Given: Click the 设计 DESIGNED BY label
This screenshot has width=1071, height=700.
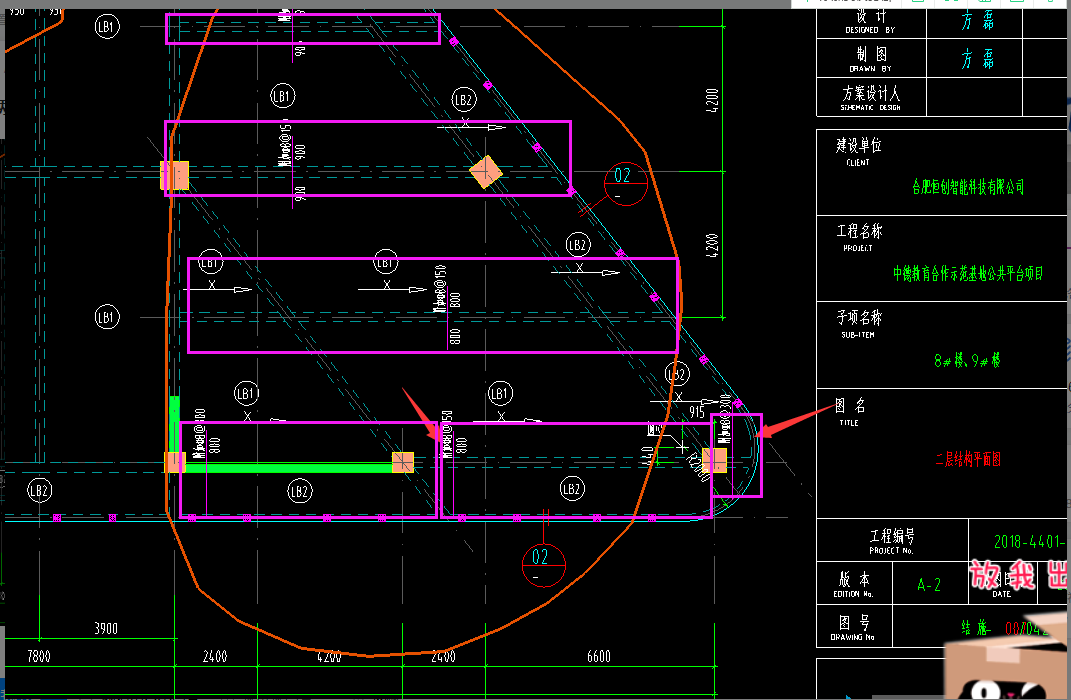Looking at the screenshot, I should click(870, 21).
